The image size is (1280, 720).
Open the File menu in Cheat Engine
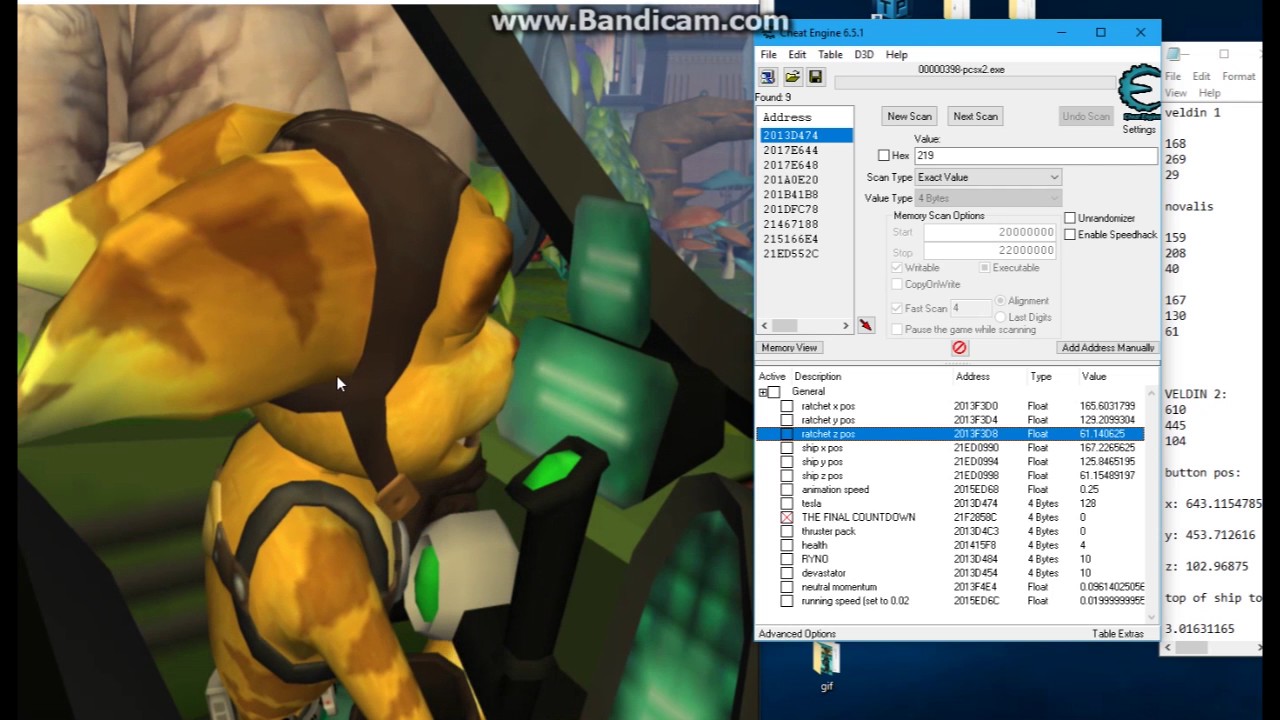(768, 54)
